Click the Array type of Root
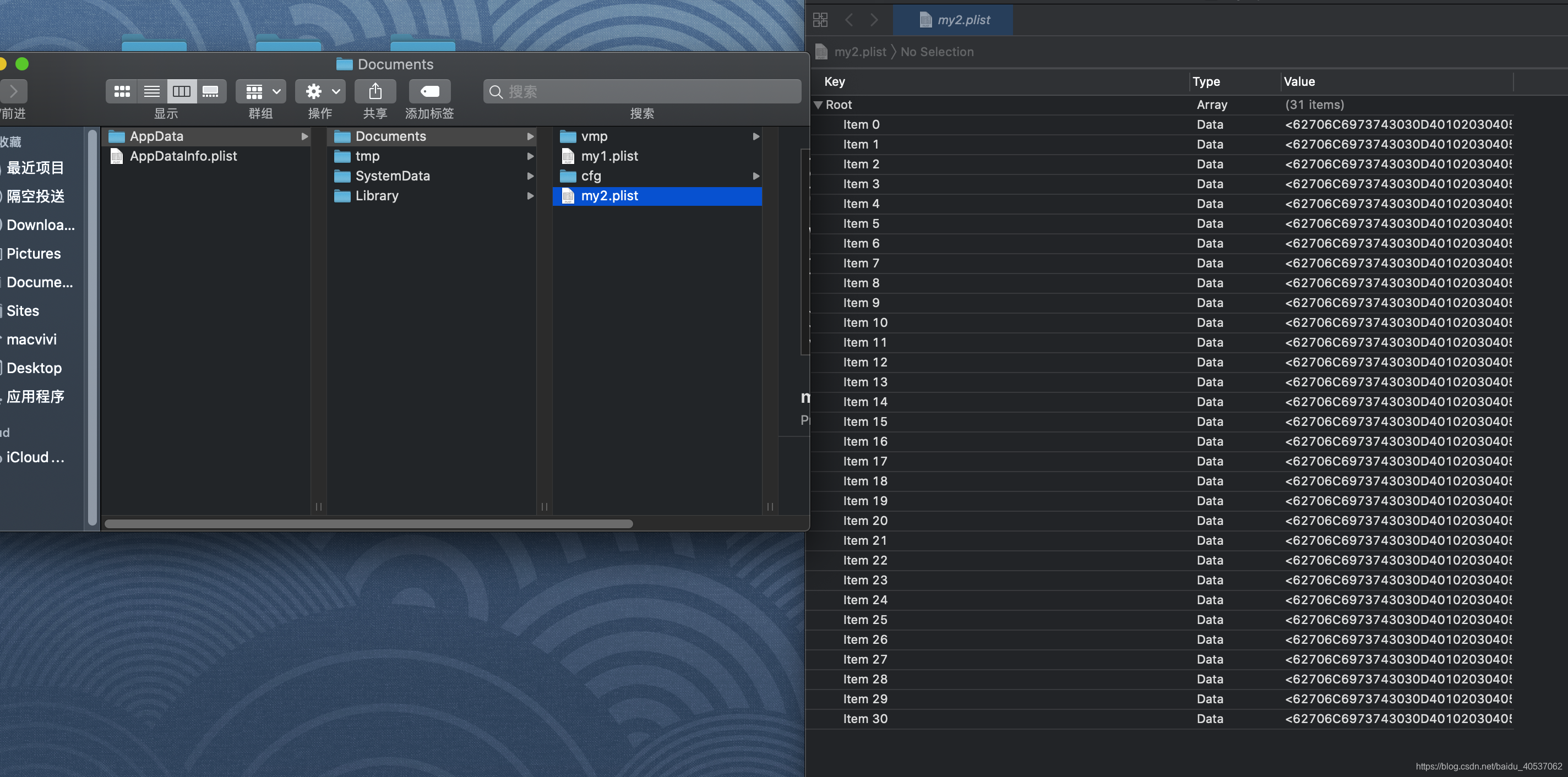Screen dimensions: 1568x777 1211,105
